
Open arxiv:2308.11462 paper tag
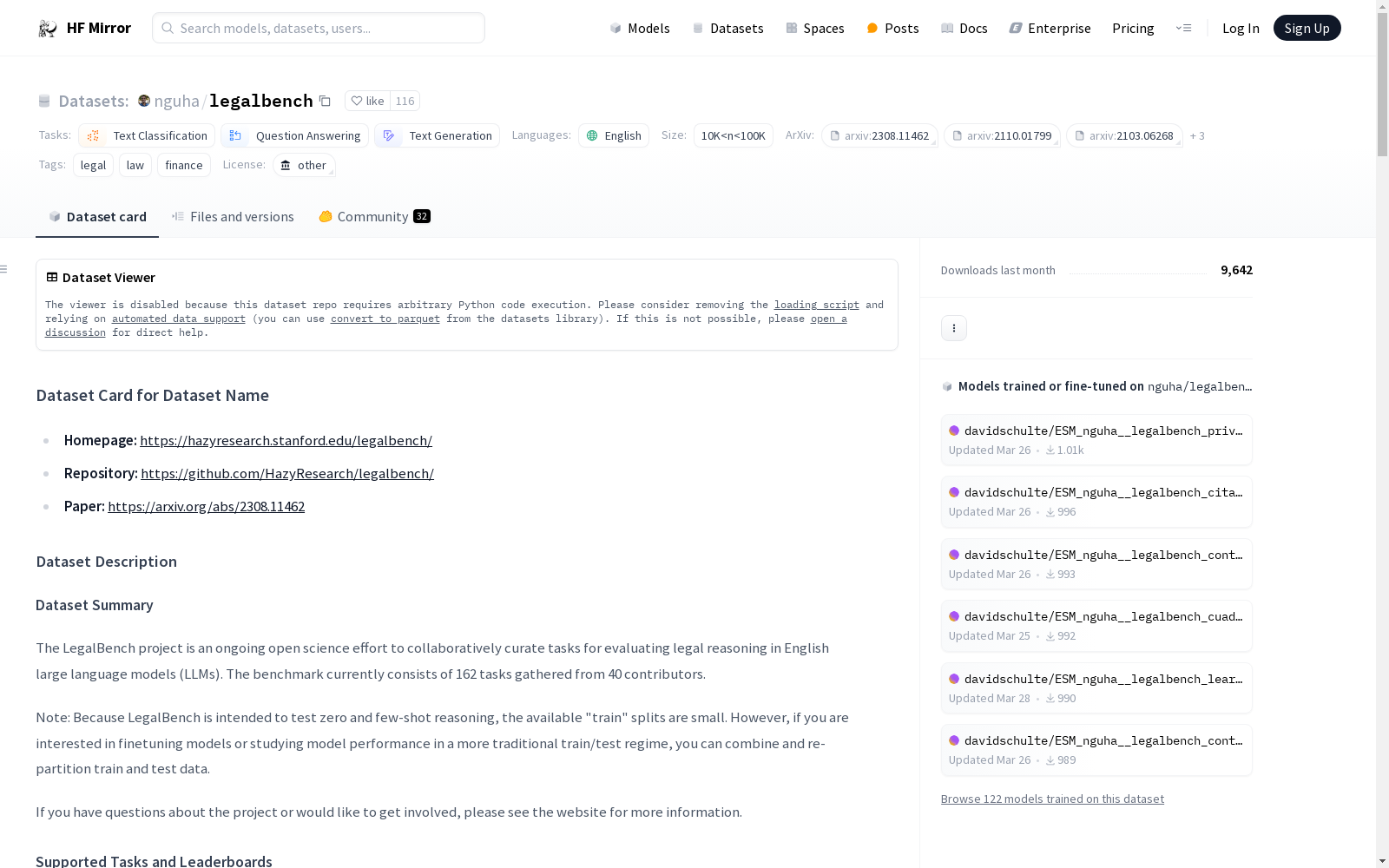(x=879, y=135)
